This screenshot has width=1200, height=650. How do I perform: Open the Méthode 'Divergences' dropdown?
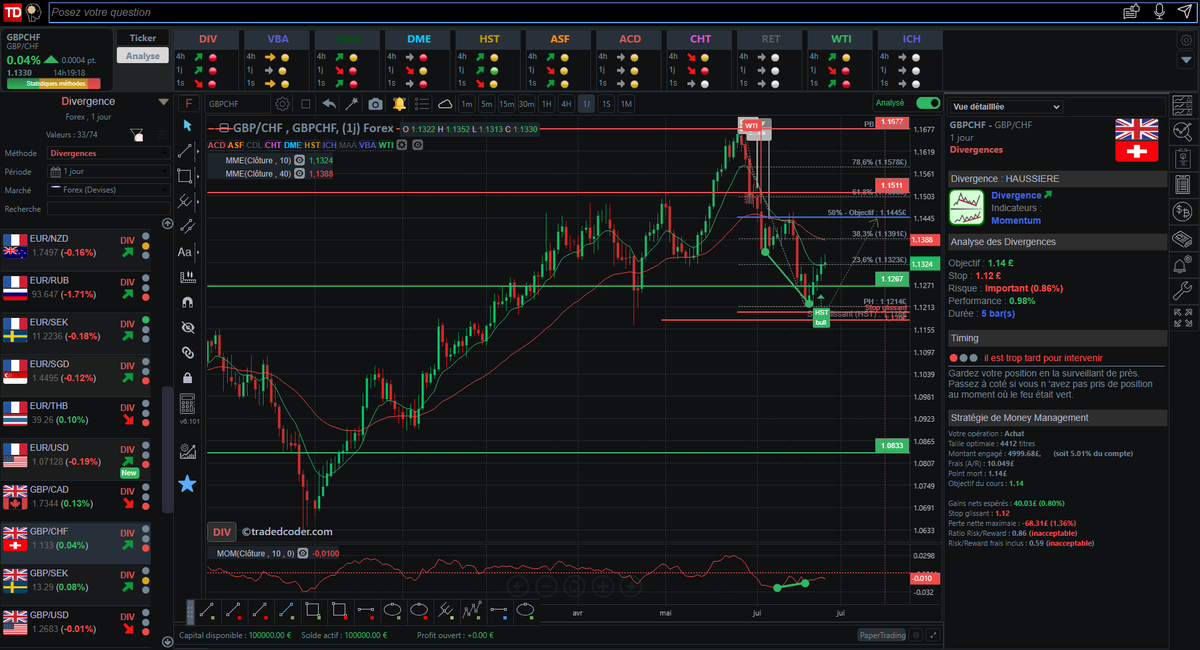coord(109,153)
